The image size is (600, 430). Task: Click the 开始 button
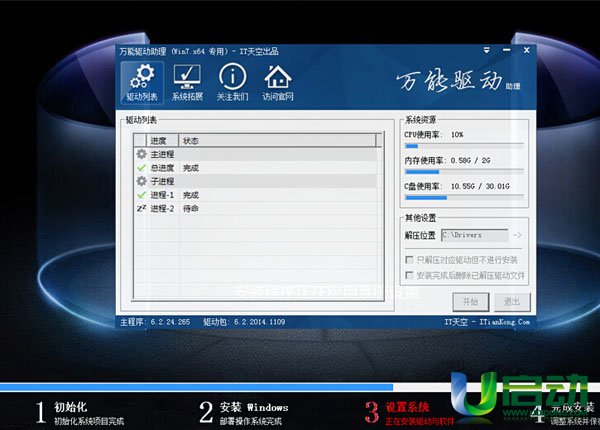[471, 302]
